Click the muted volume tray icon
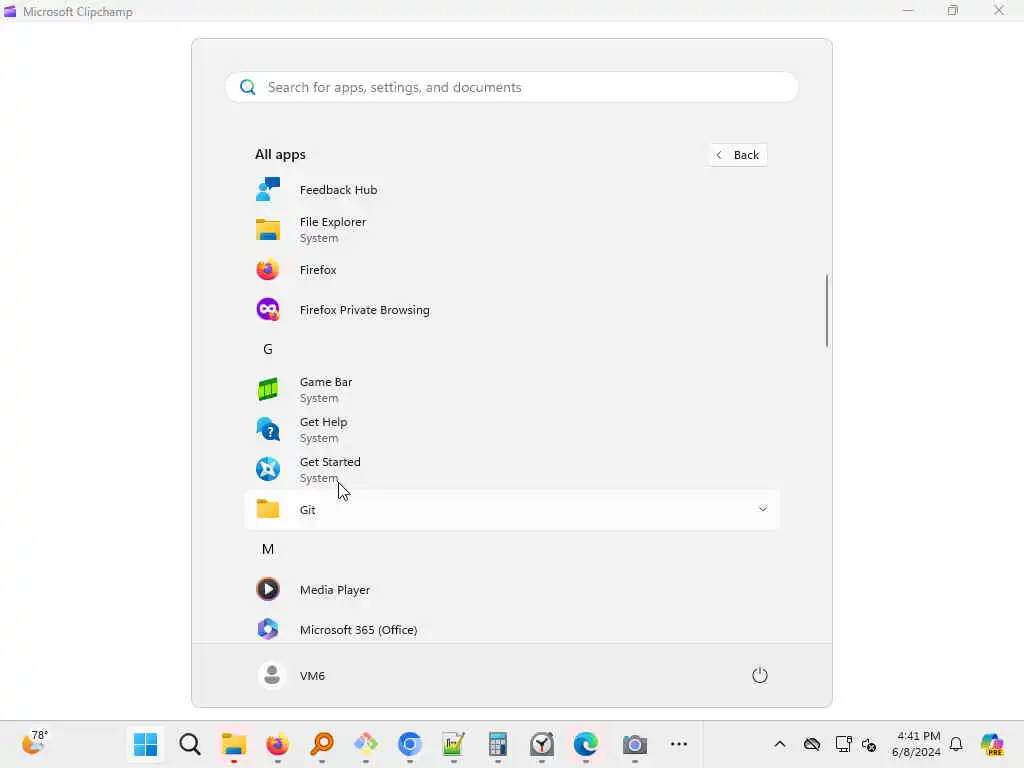Screen dimensions: 1024x768 click(x=869, y=744)
